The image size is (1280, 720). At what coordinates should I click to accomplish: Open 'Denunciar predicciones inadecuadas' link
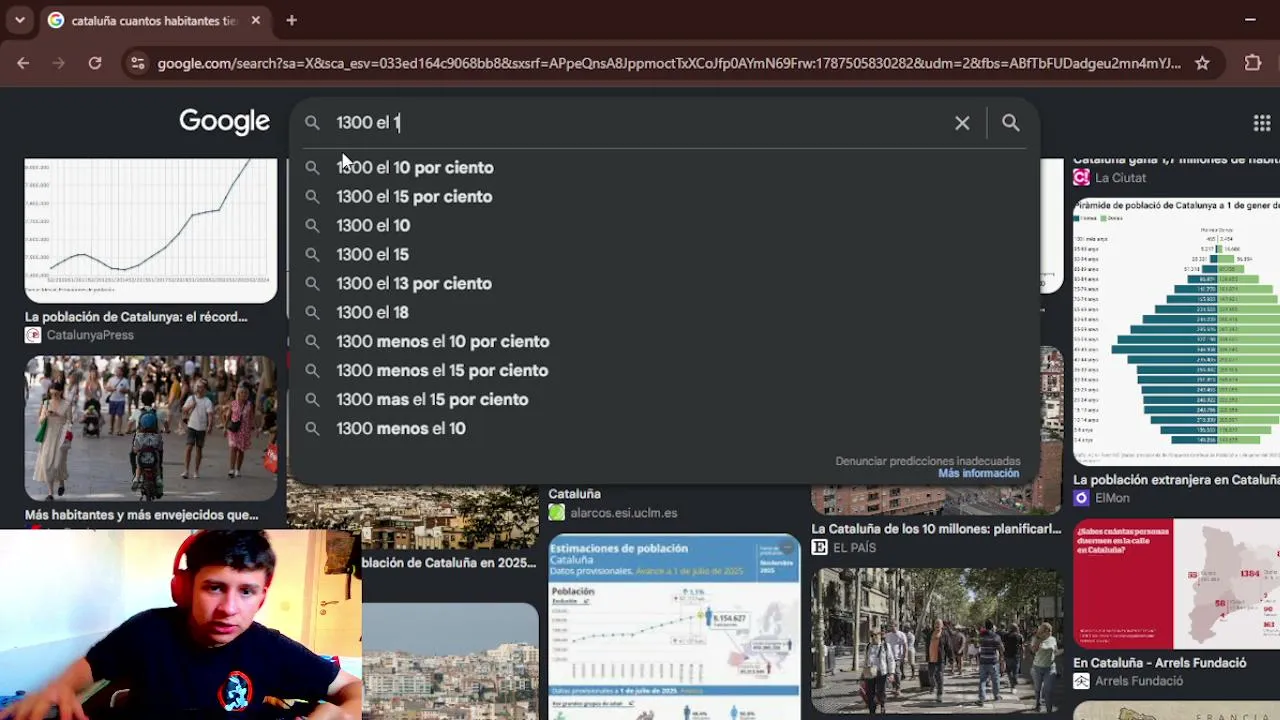coord(928,461)
